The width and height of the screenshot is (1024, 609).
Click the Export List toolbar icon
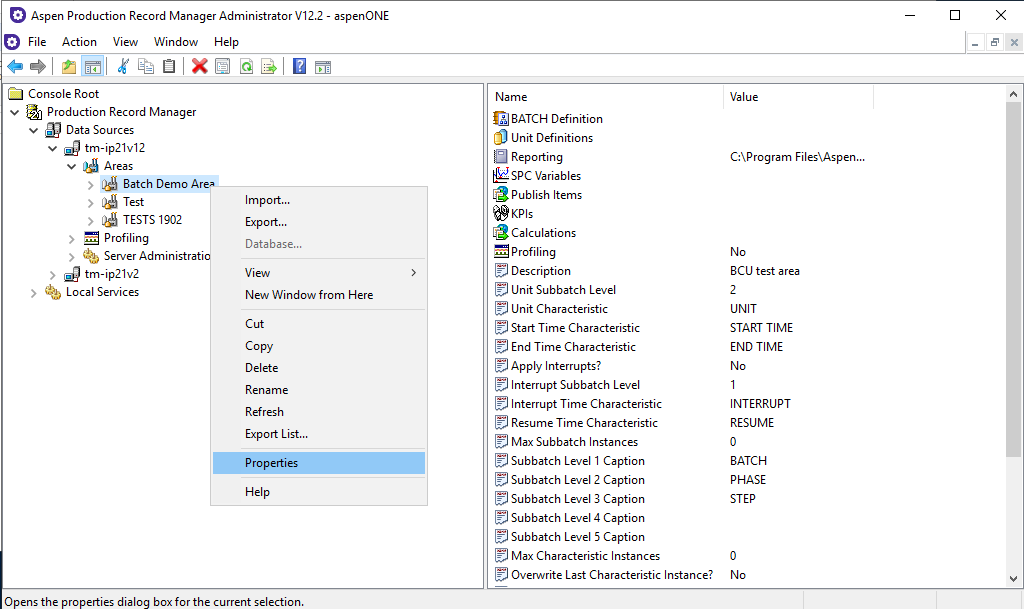[268, 67]
